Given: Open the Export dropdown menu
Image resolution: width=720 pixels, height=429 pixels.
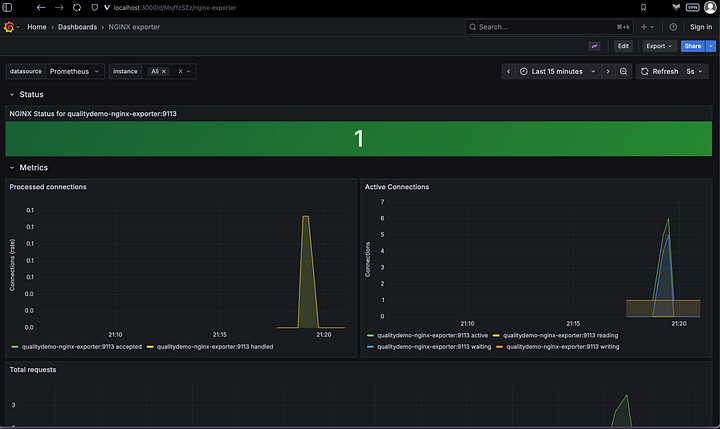Looking at the screenshot, I should (659, 46).
